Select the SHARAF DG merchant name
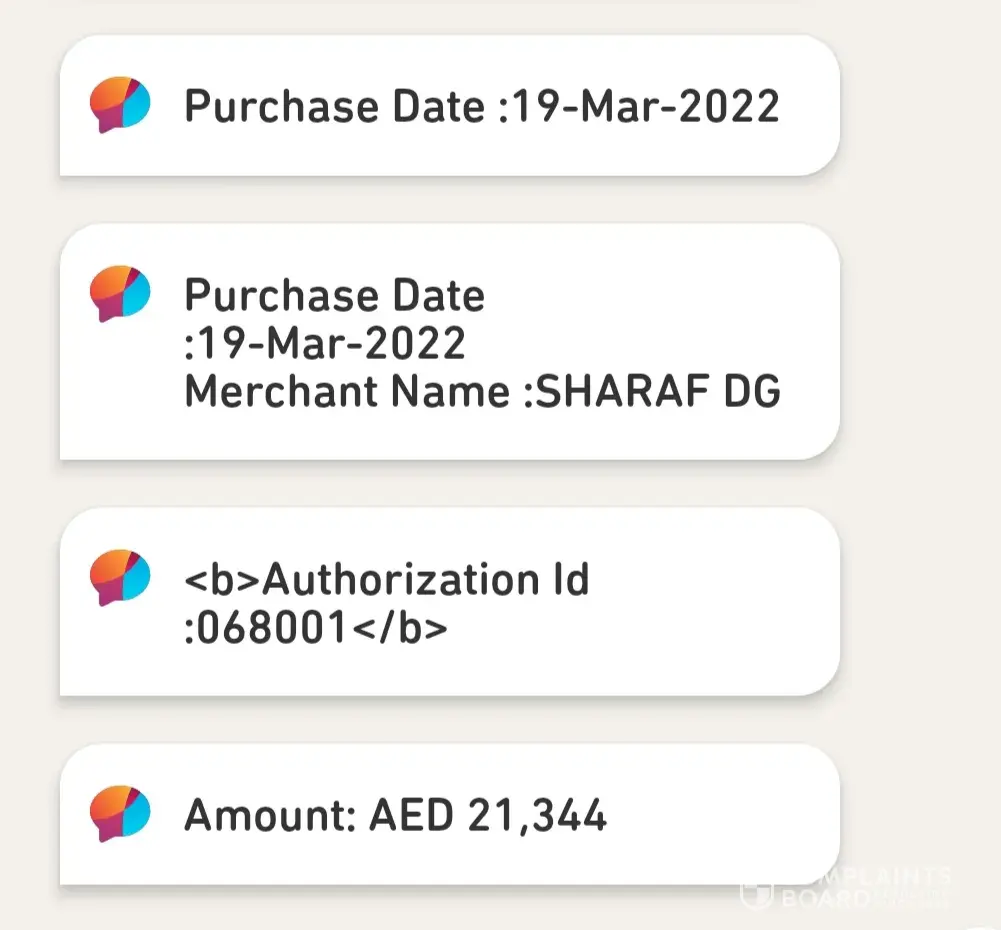The width and height of the screenshot is (1001, 930). point(658,392)
